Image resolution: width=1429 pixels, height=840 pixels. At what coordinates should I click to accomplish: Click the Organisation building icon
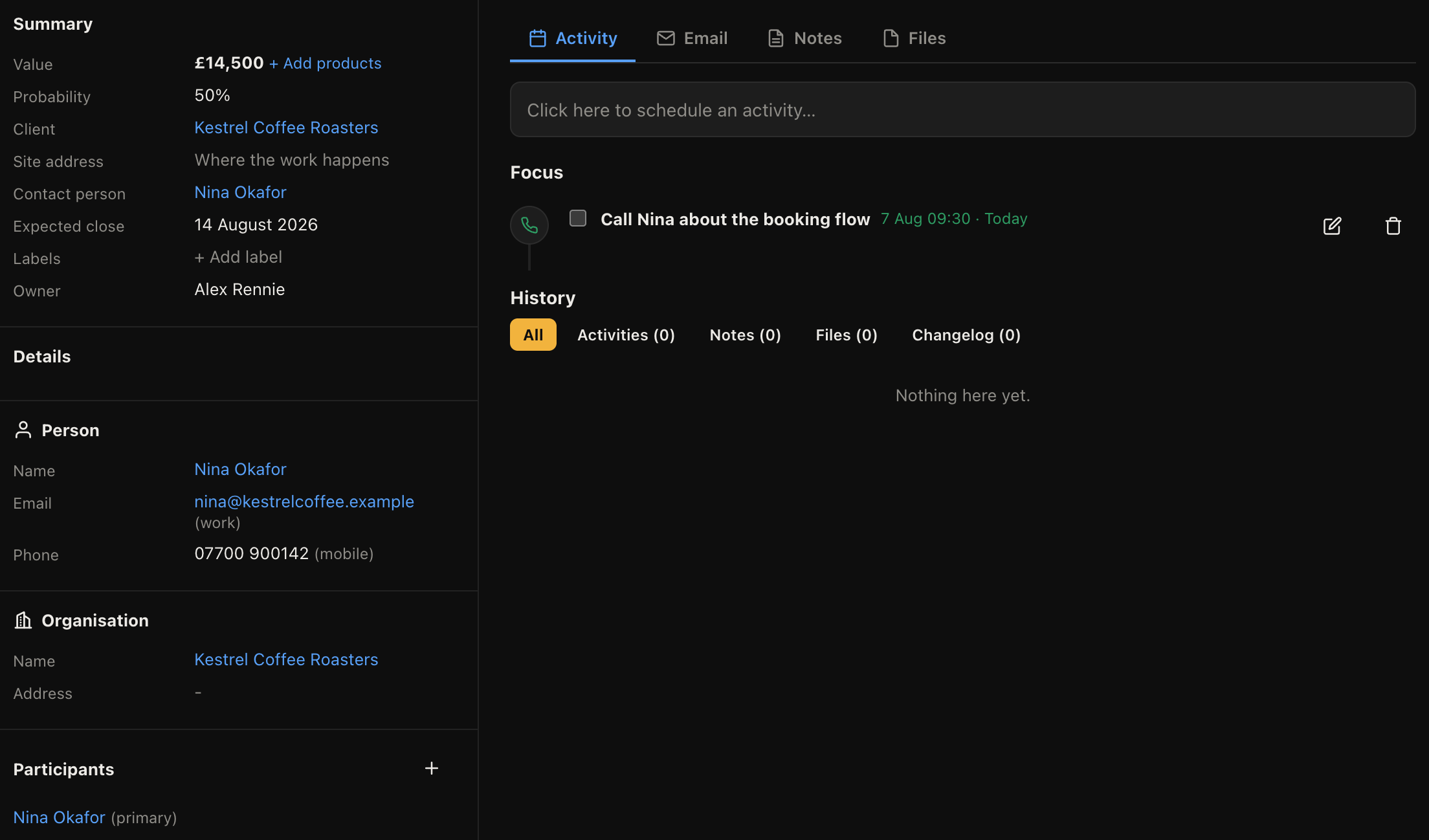(x=23, y=621)
